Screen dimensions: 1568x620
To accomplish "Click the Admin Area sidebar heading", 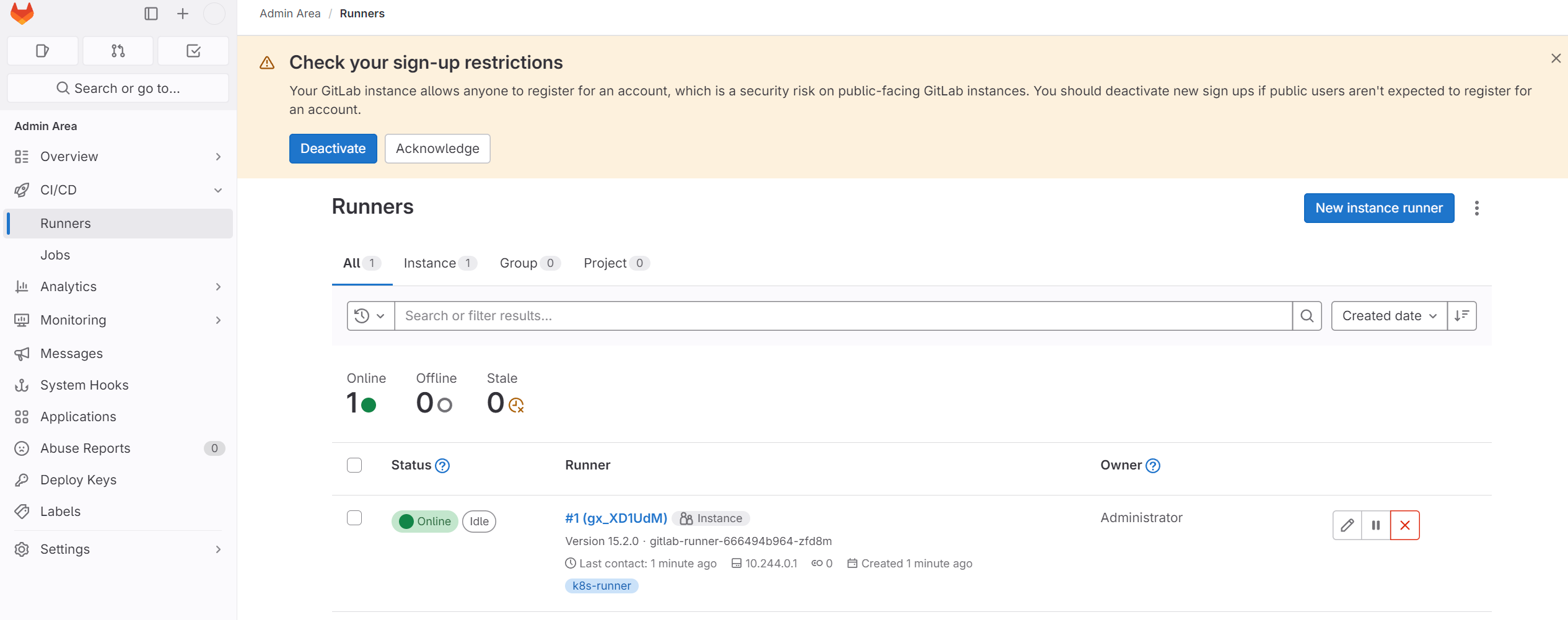I will click(46, 126).
